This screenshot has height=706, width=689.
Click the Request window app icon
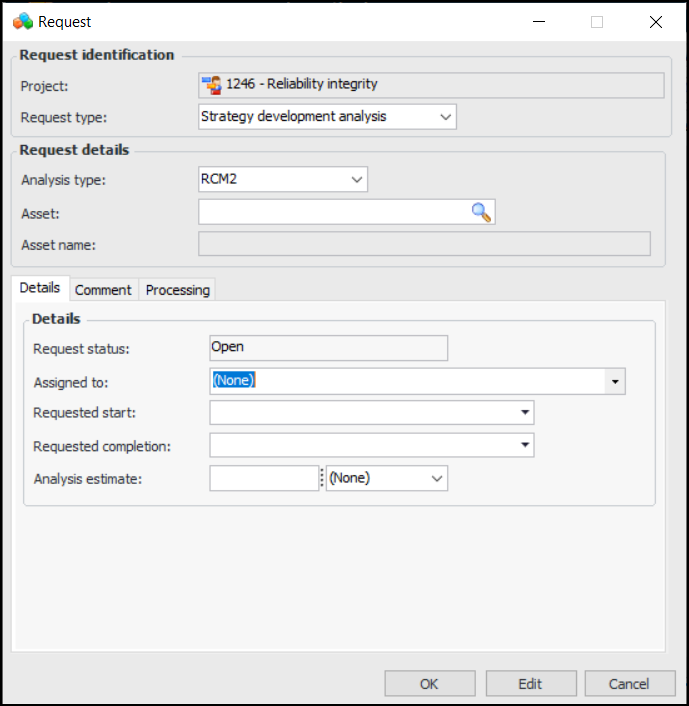tap(22, 21)
